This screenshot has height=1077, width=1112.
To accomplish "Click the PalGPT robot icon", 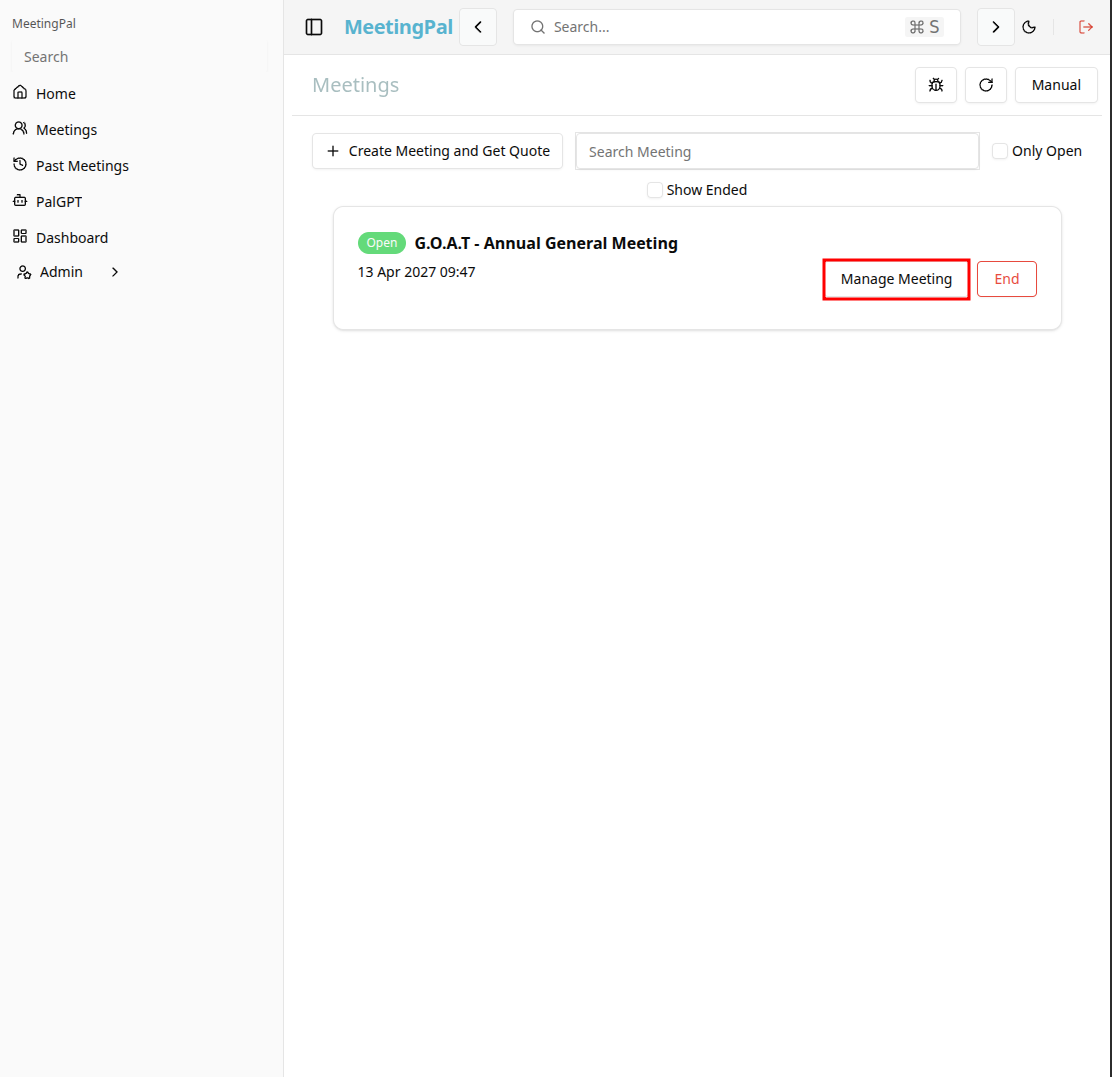I will pos(20,201).
